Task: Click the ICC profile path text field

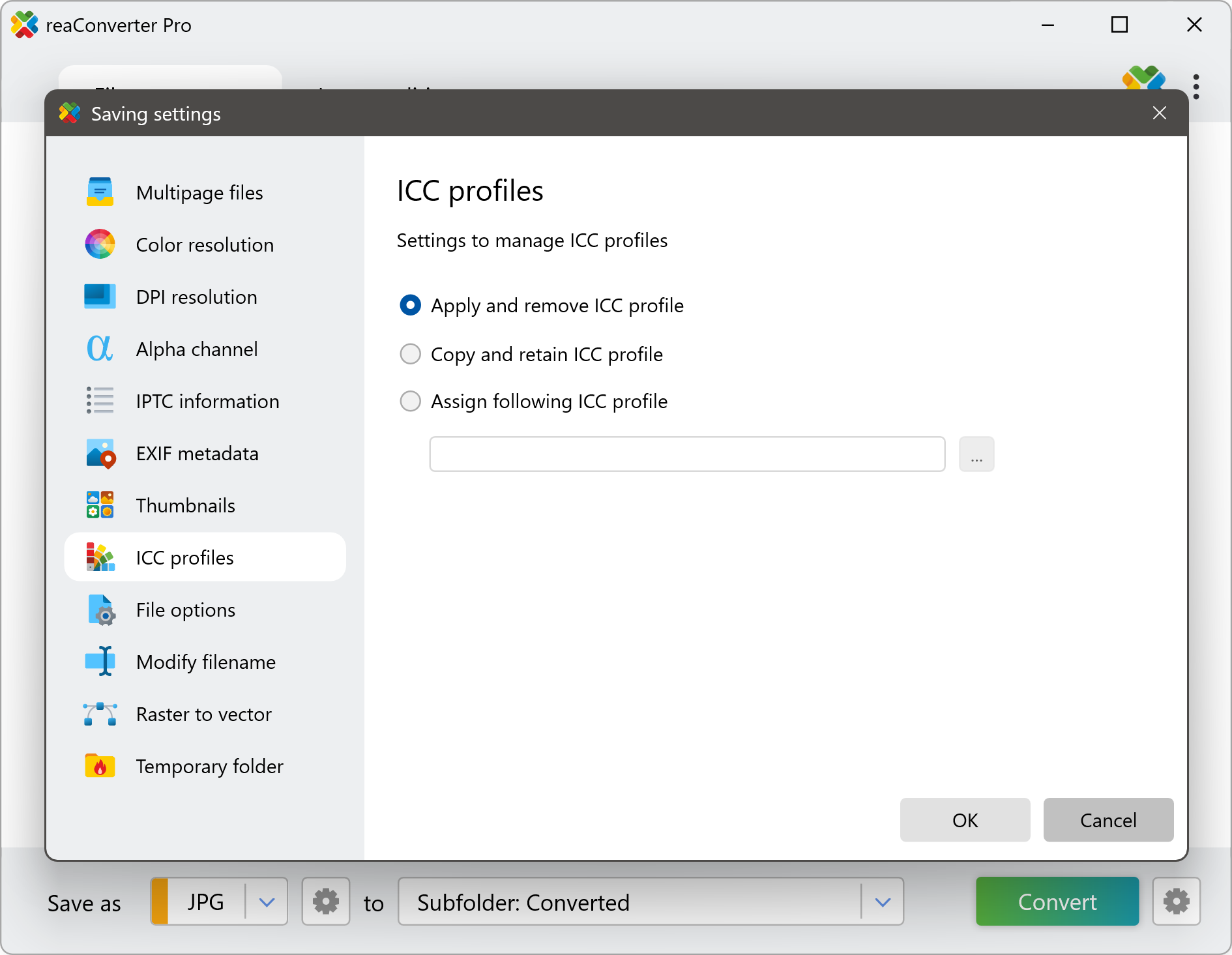Action: tap(687, 454)
